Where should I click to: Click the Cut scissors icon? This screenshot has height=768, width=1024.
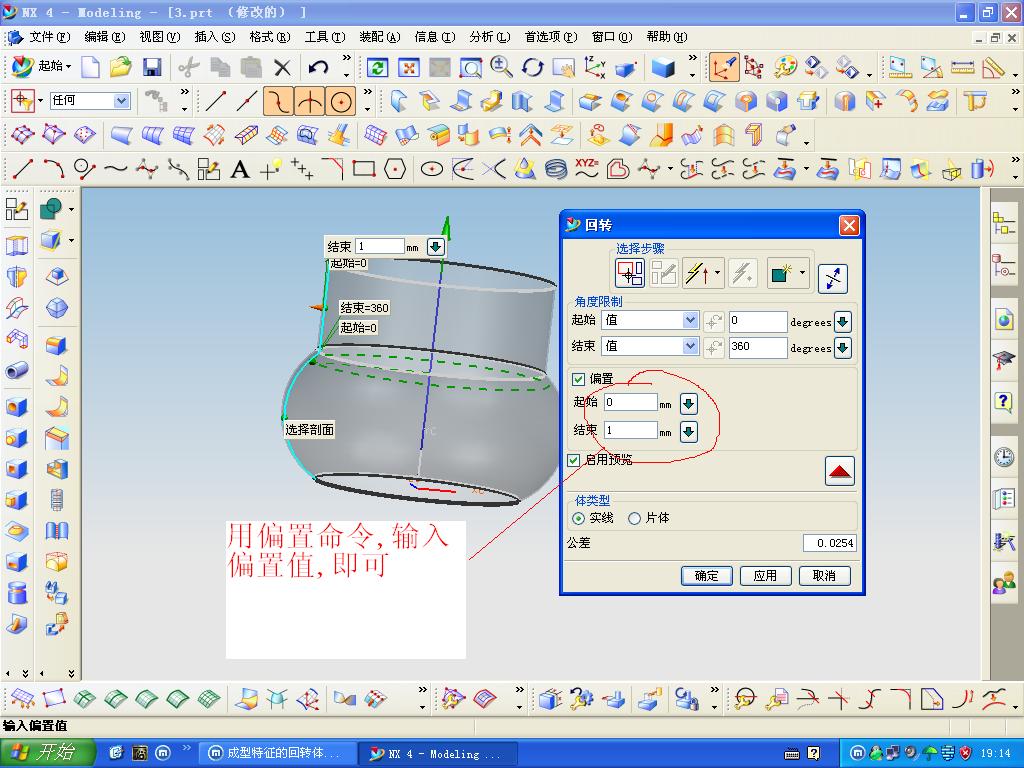tap(188, 67)
